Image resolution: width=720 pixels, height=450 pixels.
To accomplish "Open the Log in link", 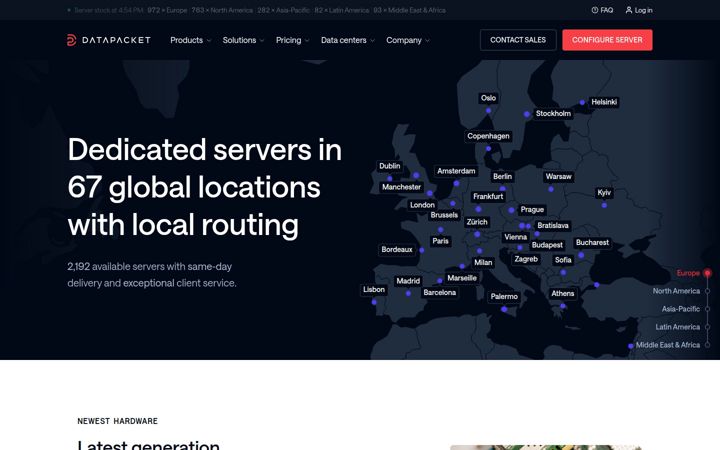I will [x=639, y=10].
